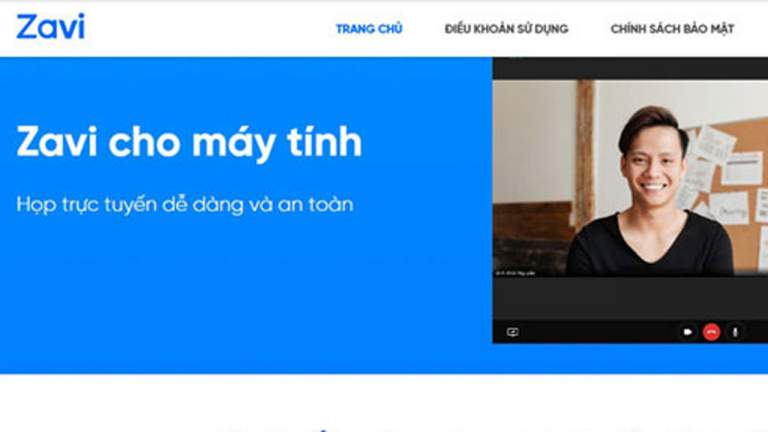Go to Điều khoản sử dụng page
This screenshot has width=768, height=432.
506,29
